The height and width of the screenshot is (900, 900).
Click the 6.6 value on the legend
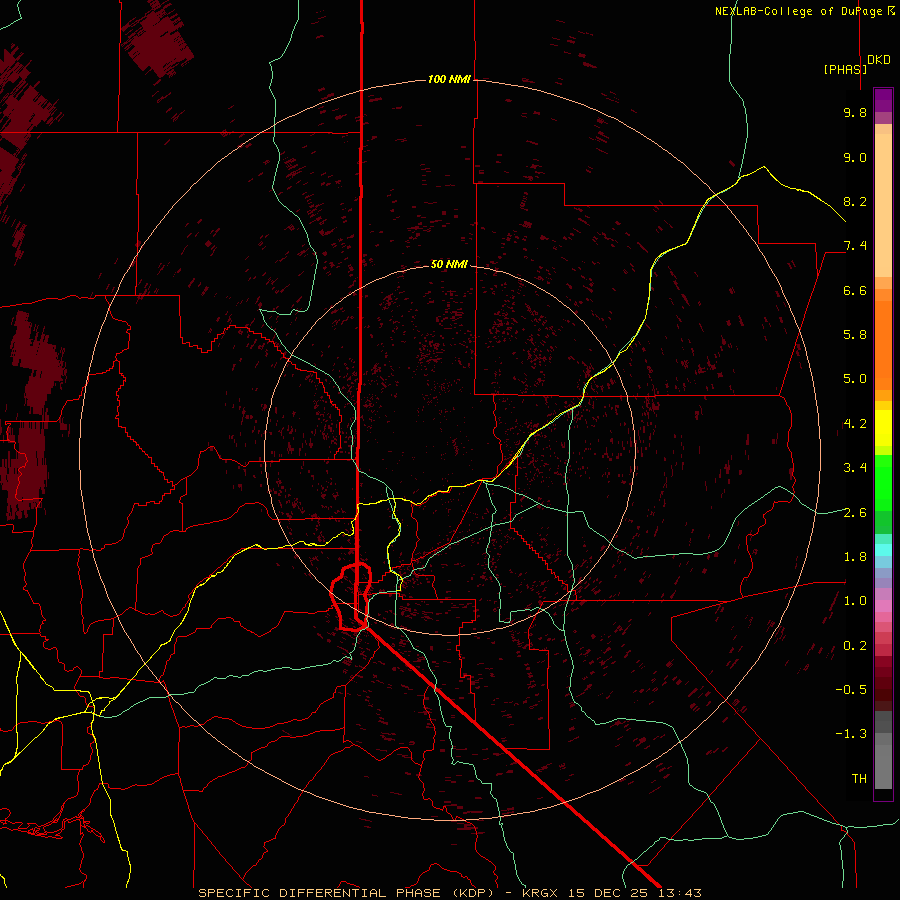855,290
